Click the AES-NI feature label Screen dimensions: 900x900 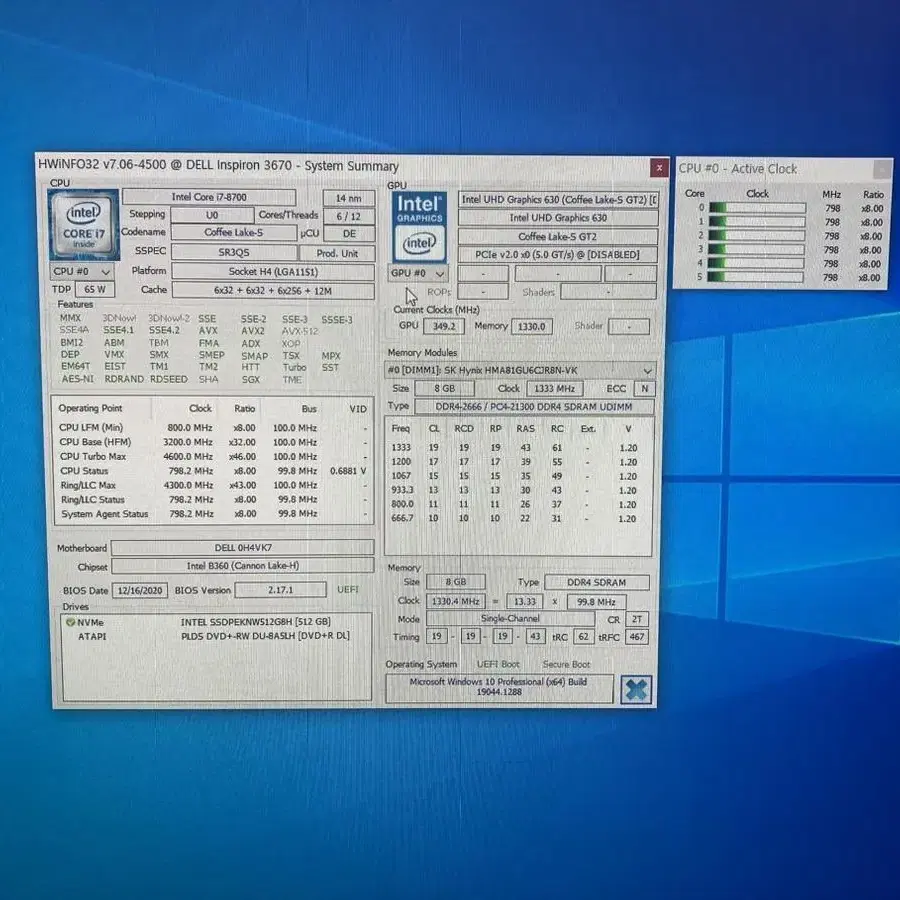point(77,379)
